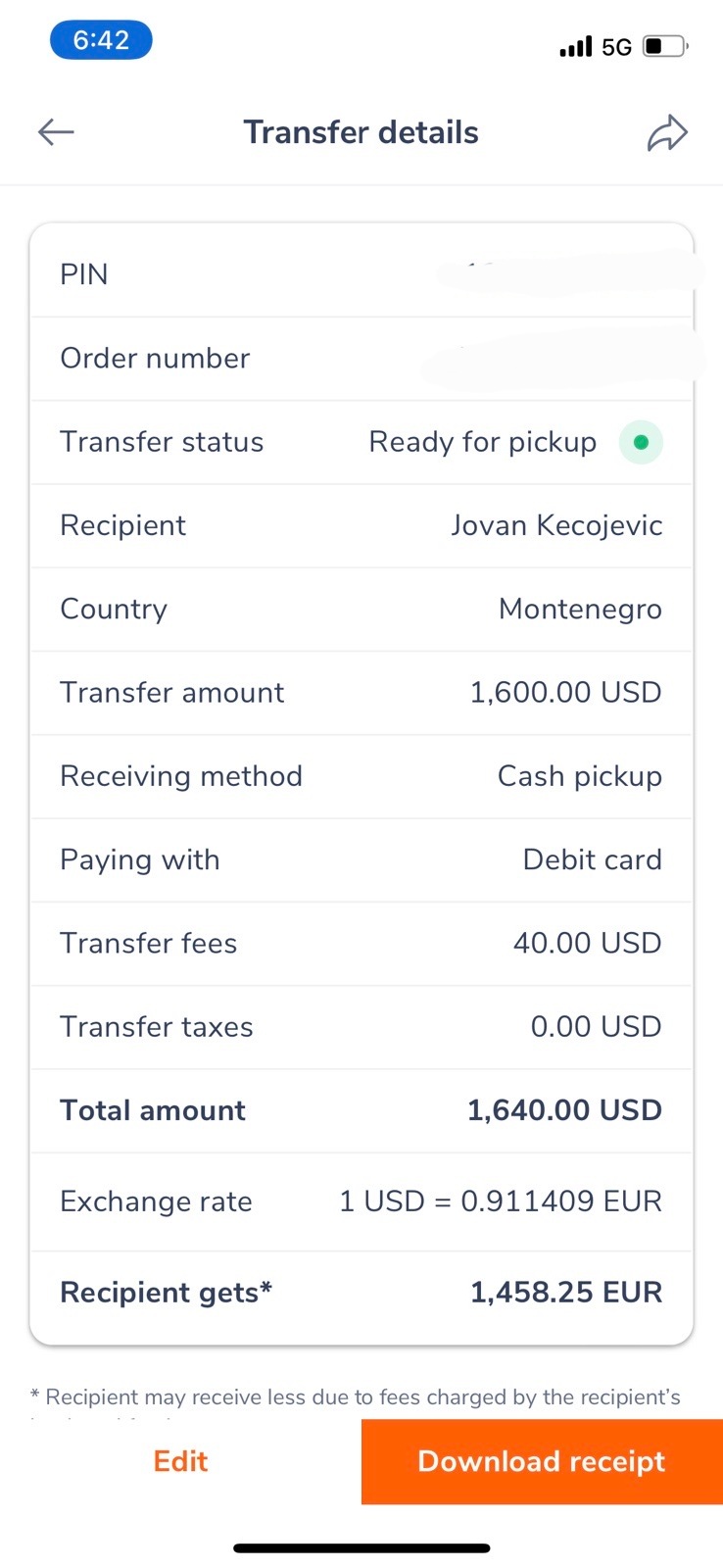
Task: Tap the 1,640.00 USD total amount
Action: point(564,1110)
